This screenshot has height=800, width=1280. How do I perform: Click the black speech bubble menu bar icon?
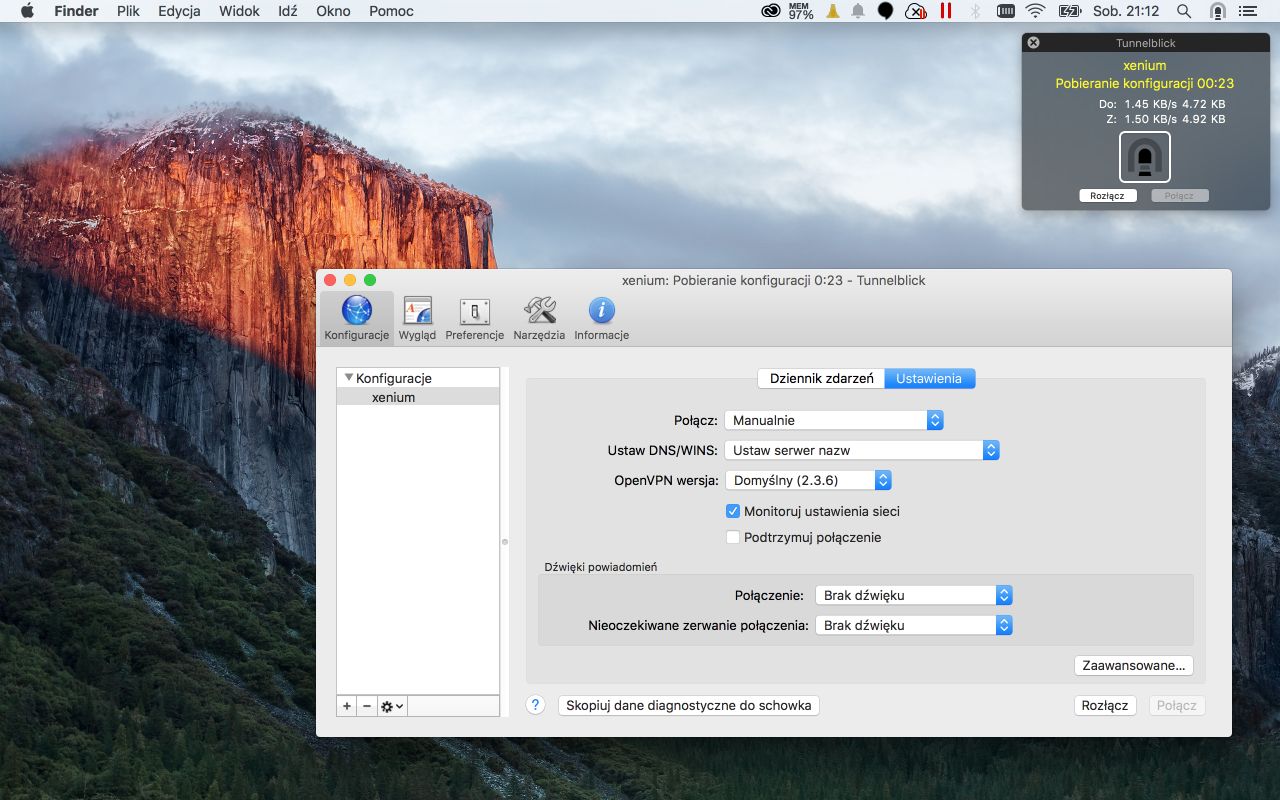click(x=885, y=11)
